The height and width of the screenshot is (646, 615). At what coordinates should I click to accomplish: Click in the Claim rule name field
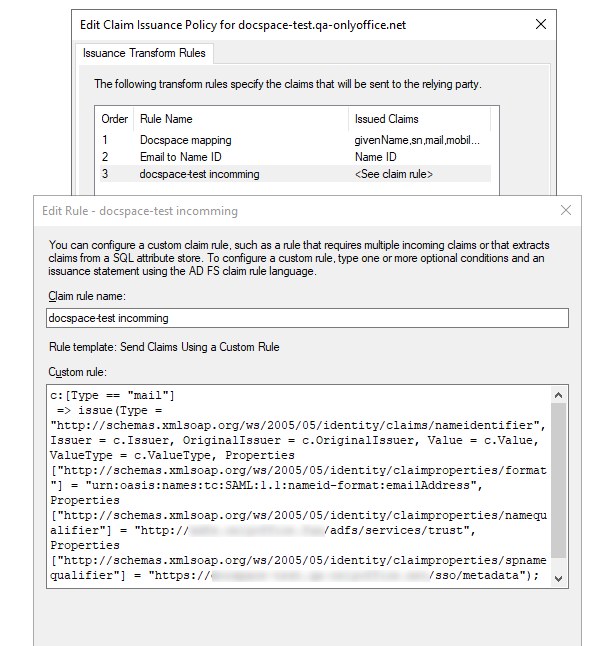pyautogui.click(x=307, y=318)
